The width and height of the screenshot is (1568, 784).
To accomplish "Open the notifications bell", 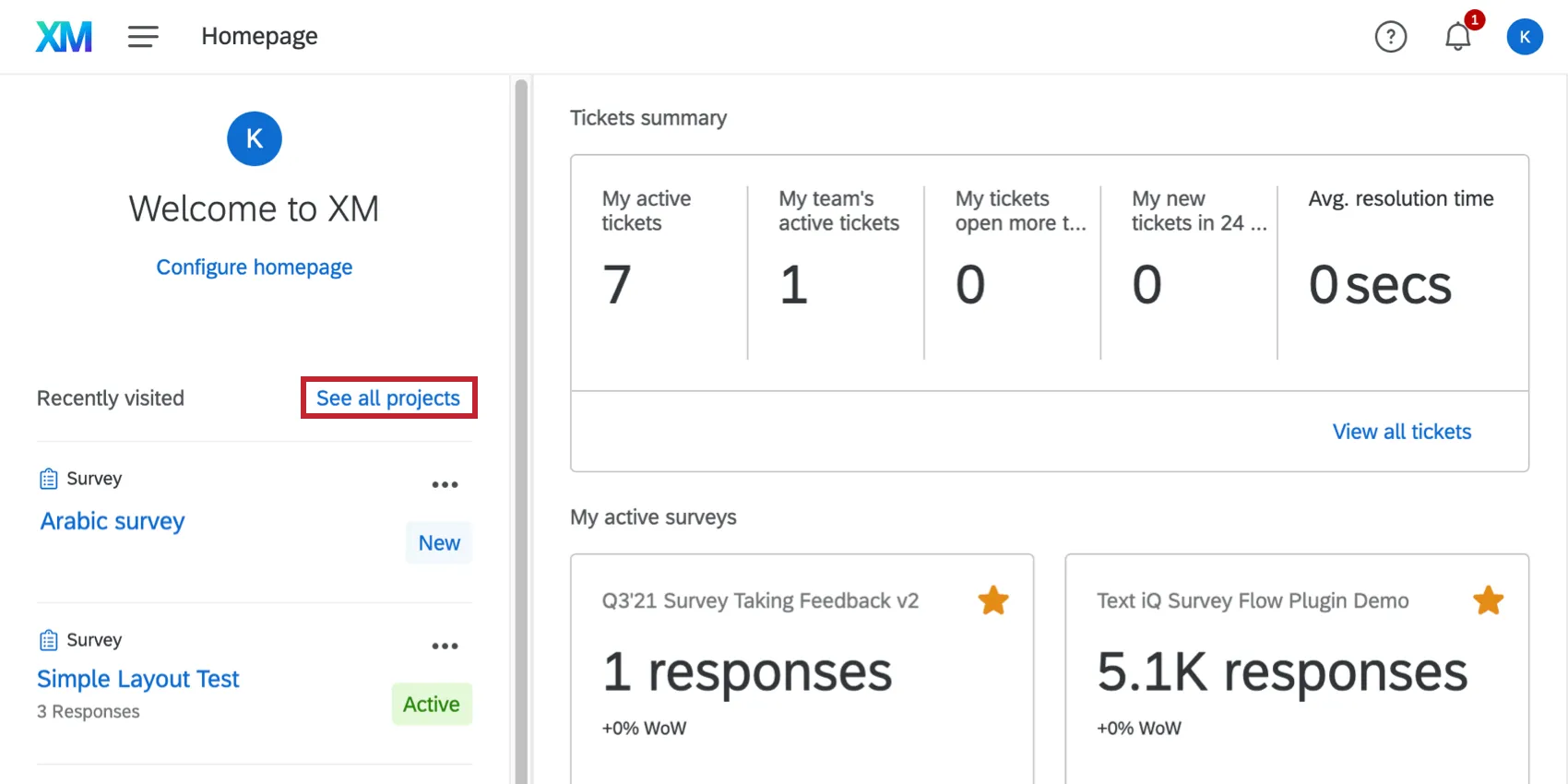I will pyautogui.click(x=1457, y=37).
